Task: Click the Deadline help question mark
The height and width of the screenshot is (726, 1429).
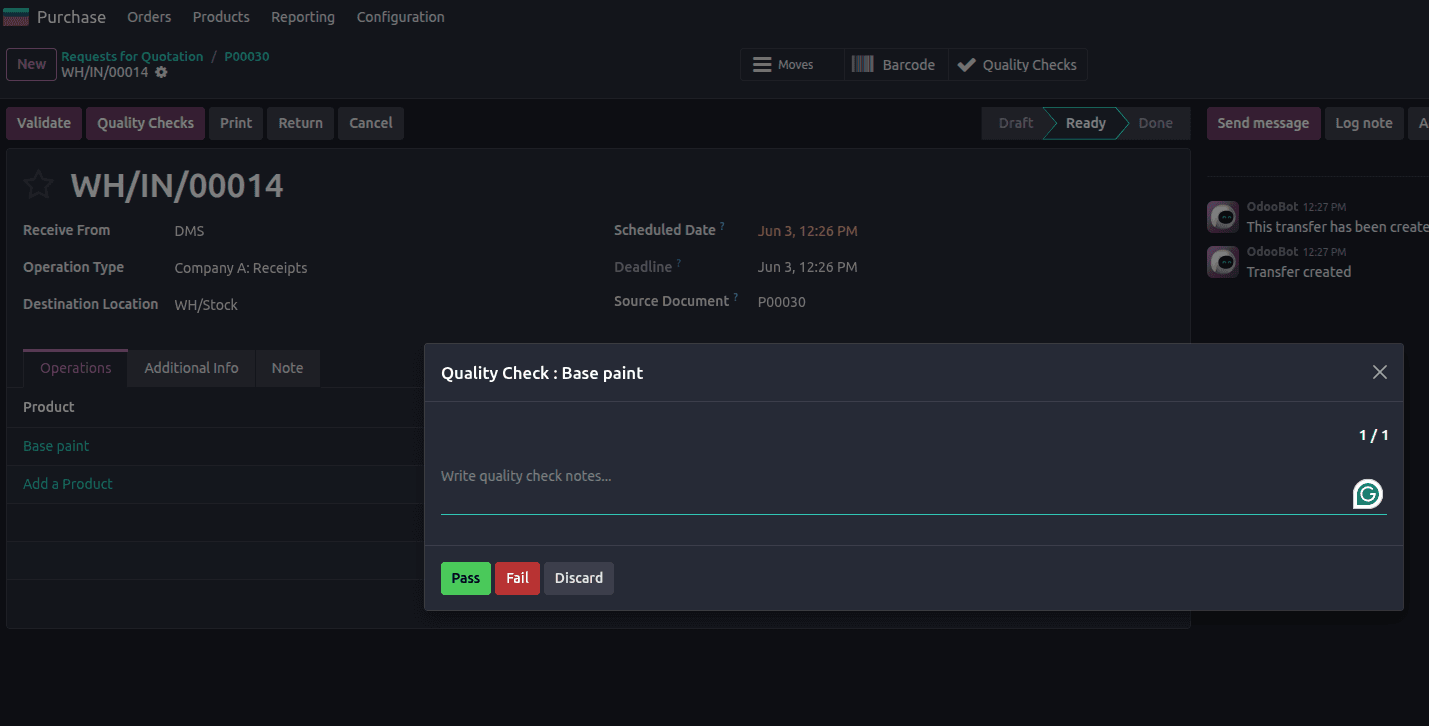Action: [678, 263]
